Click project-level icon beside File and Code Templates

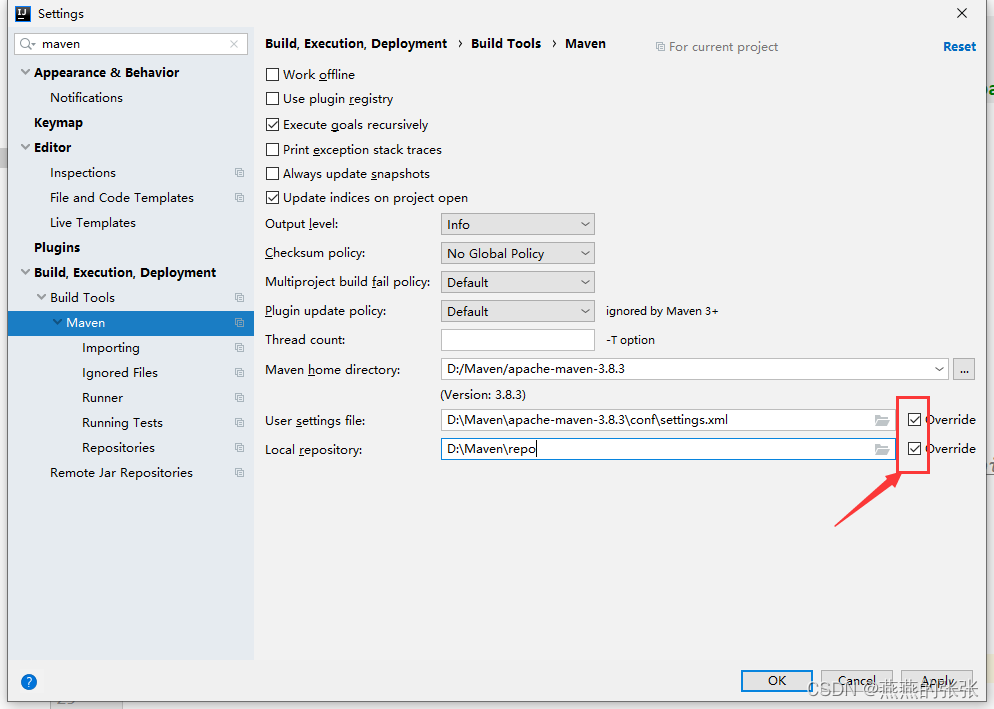click(x=239, y=198)
